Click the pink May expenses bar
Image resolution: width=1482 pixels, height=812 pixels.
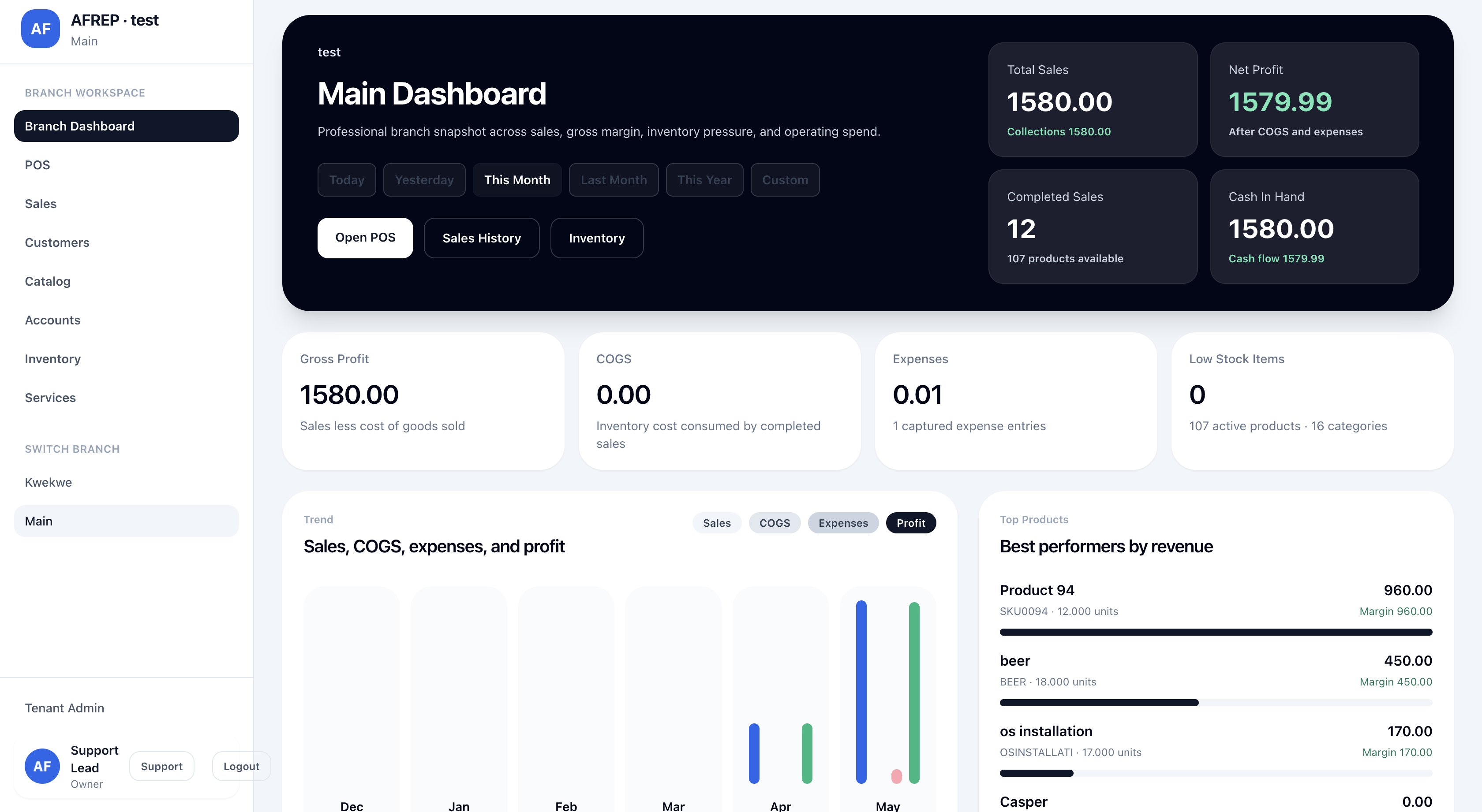click(x=896, y=776)
